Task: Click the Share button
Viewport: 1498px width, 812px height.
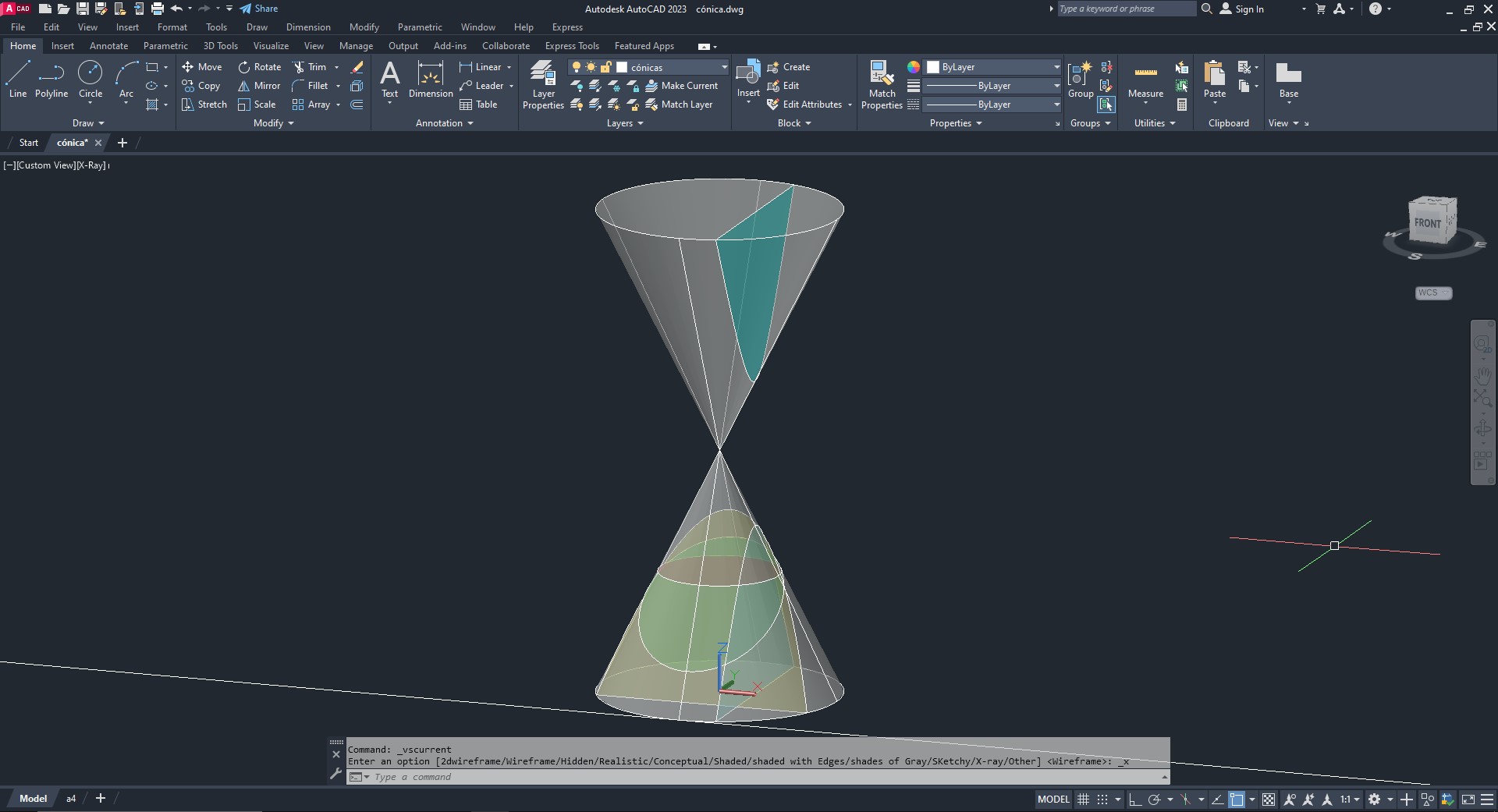Action: tap(258, 9)
